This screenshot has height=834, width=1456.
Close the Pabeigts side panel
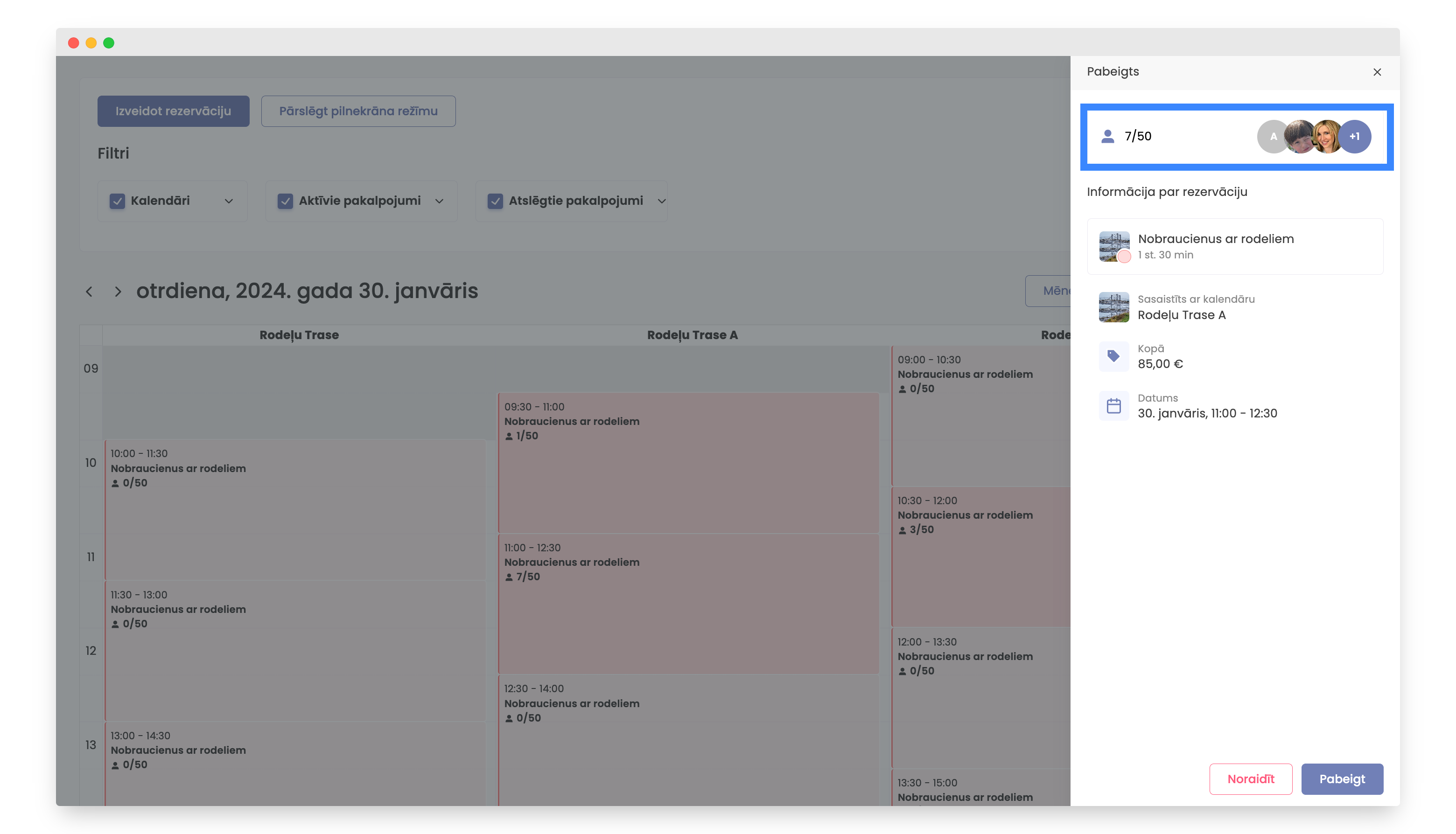click(1377, 72)
